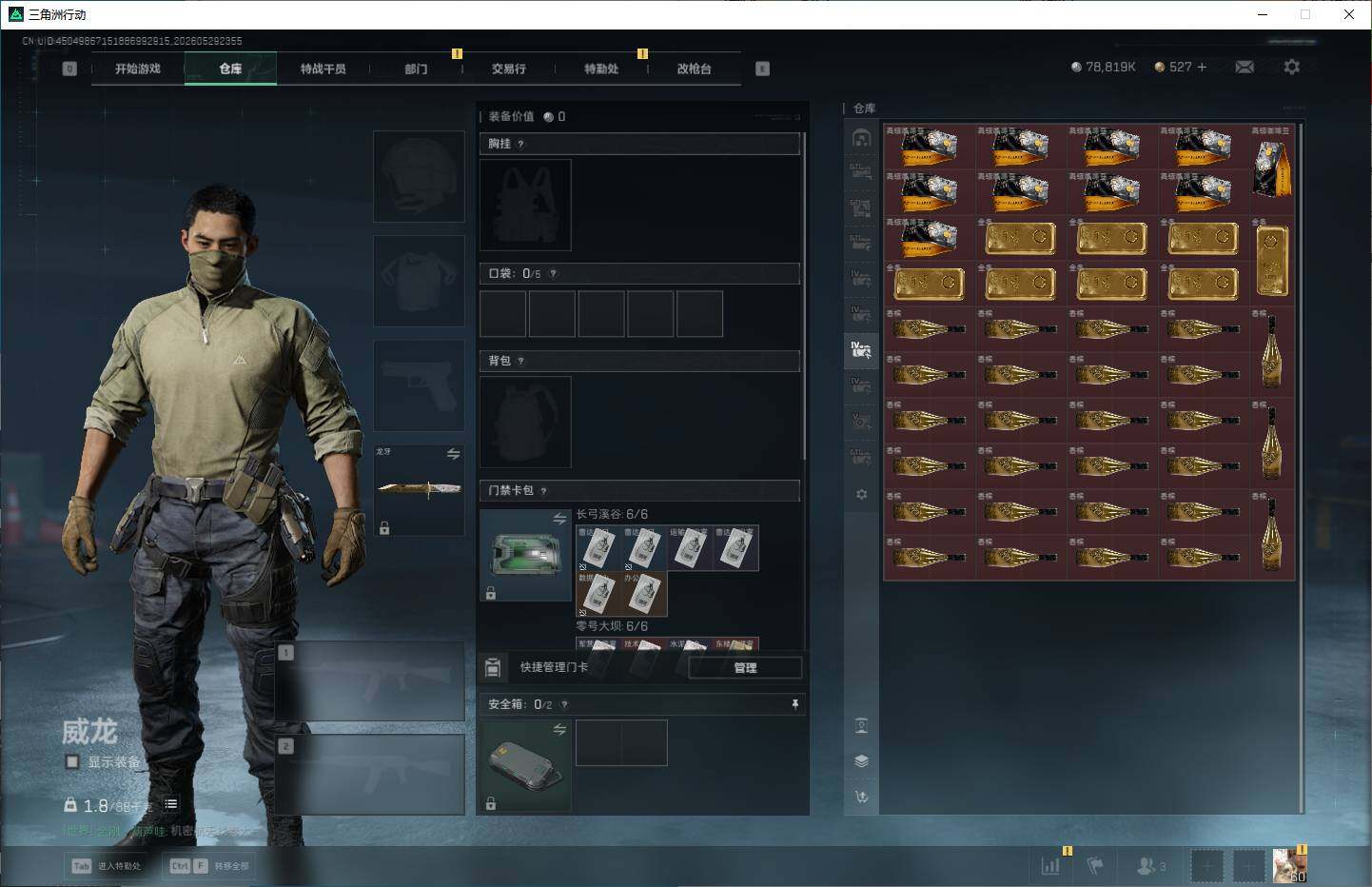Click the keycard case item

[x=525, y=555]
